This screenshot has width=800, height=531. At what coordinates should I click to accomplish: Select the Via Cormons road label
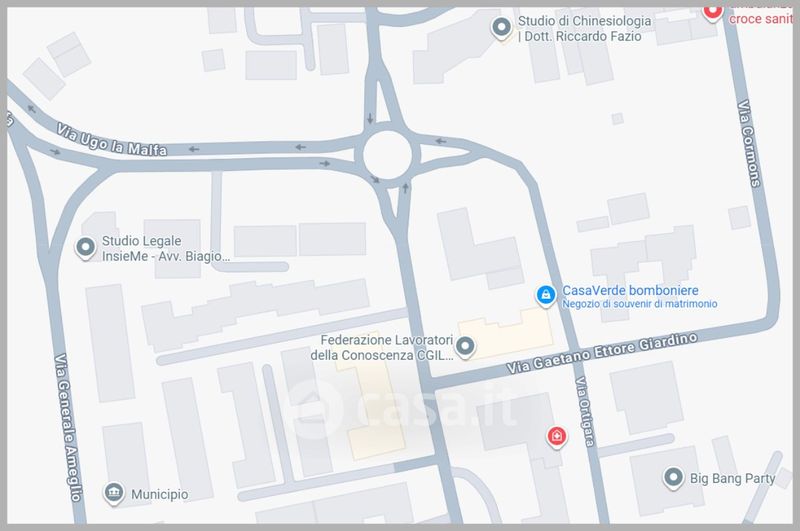click(x=749, y=144)
